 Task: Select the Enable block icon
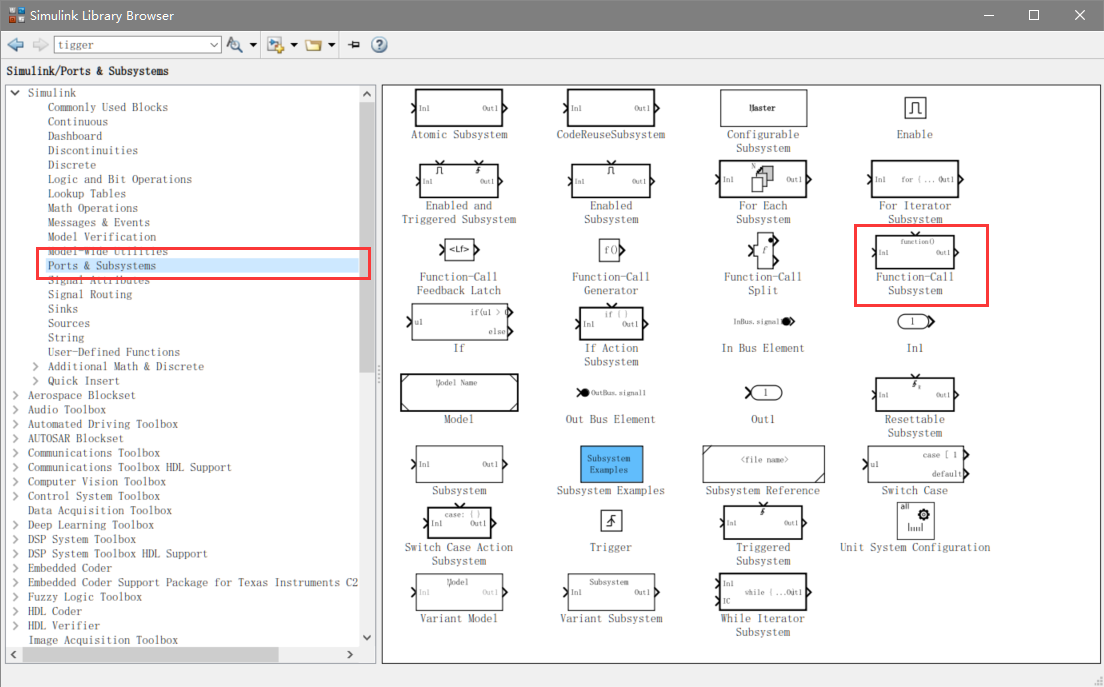tap(915, 108)
